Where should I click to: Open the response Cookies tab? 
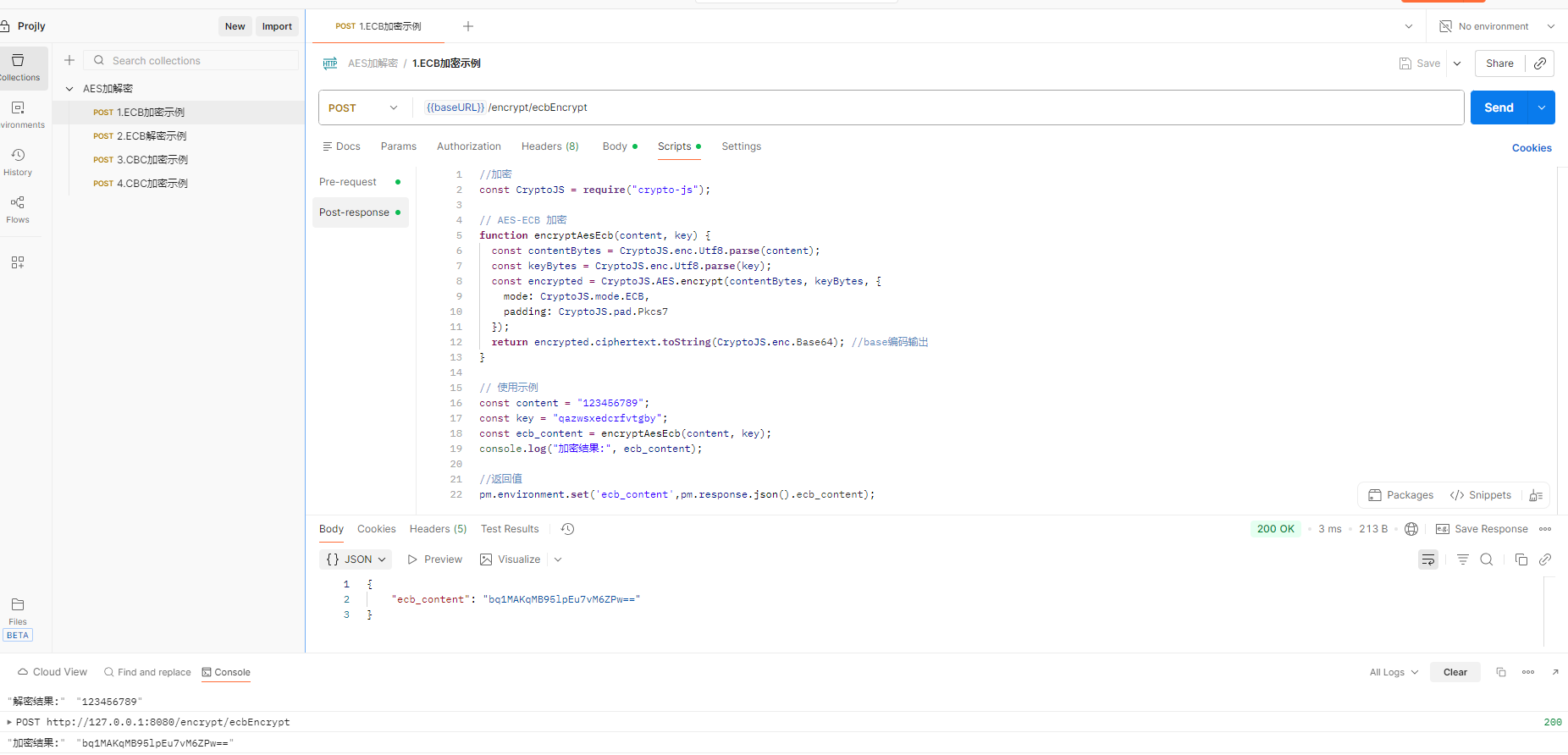(377, 529)
